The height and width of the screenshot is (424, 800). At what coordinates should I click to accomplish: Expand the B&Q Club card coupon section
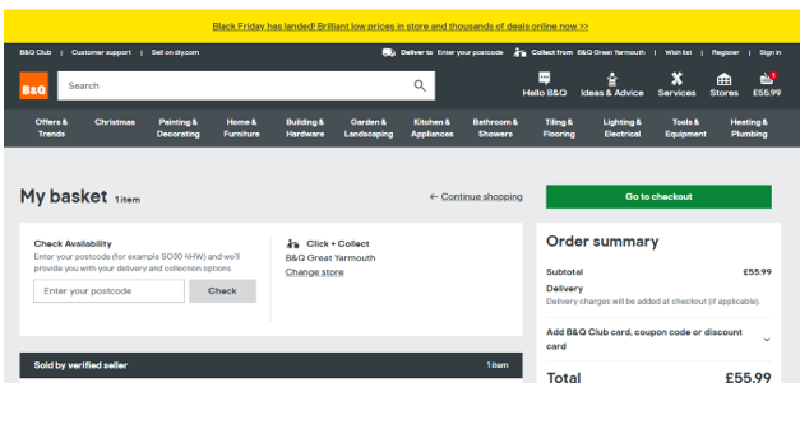click(x=767, y=339)
